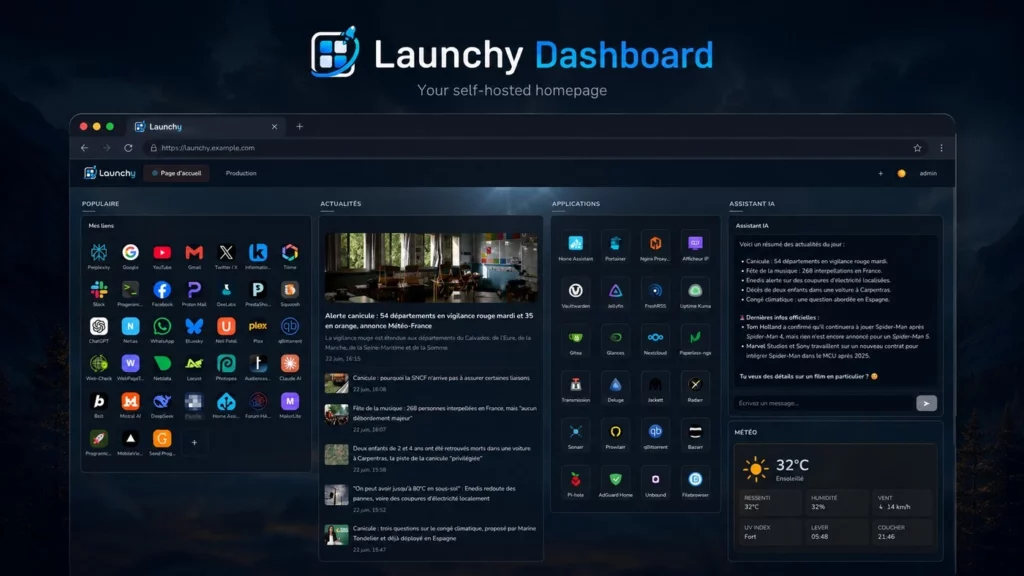This screenshot has width=1024, height=576.
Task: Open the browser's three-dot menu
Action: point(941,148)
